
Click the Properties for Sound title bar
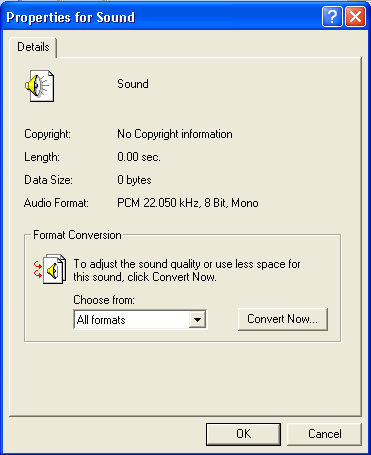click(x=160, y=17)
